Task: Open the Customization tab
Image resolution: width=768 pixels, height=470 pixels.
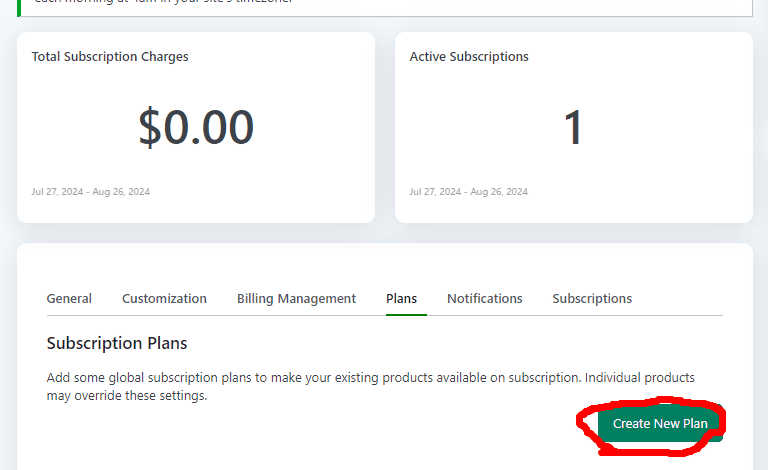Action: (x=164, y=298)
